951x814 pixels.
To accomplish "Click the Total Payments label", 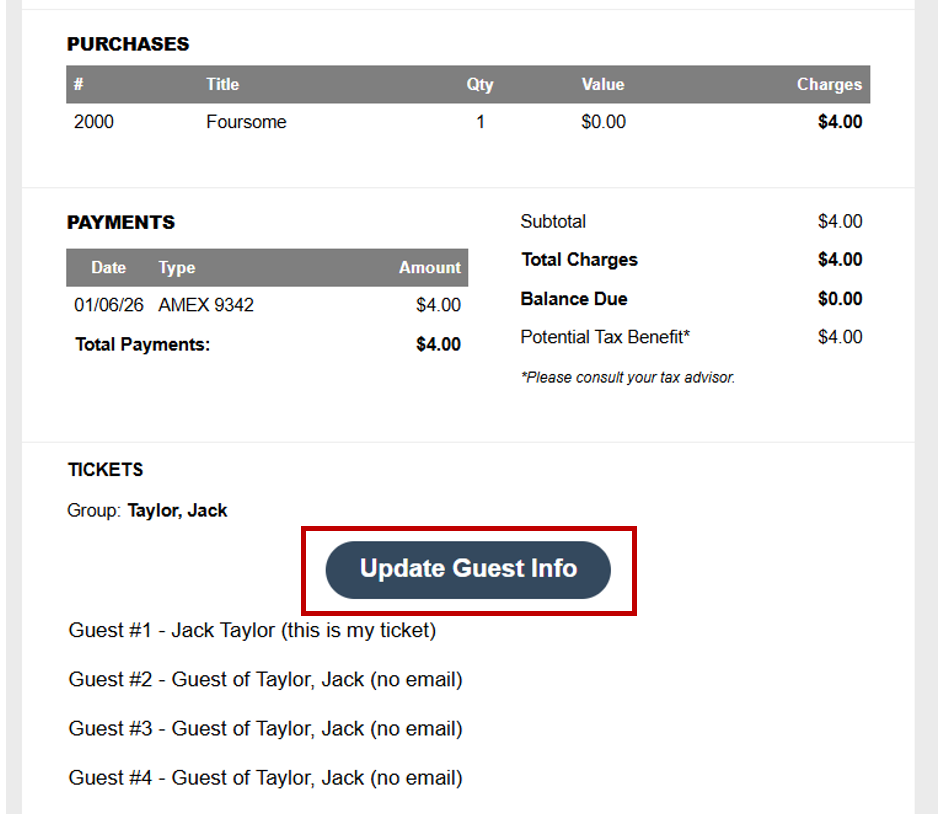I will click(142, 345).
